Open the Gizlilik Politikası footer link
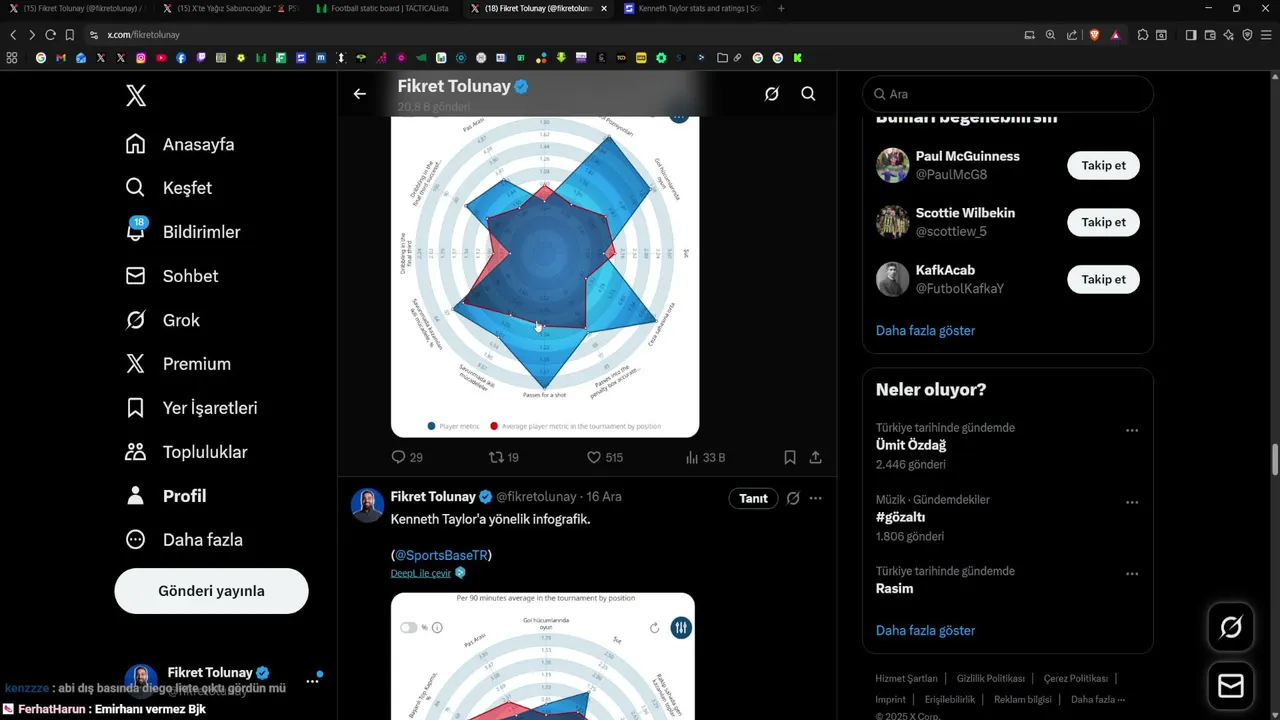The height and width of the screenshot is (720, 1280). [x=991, y=679]
